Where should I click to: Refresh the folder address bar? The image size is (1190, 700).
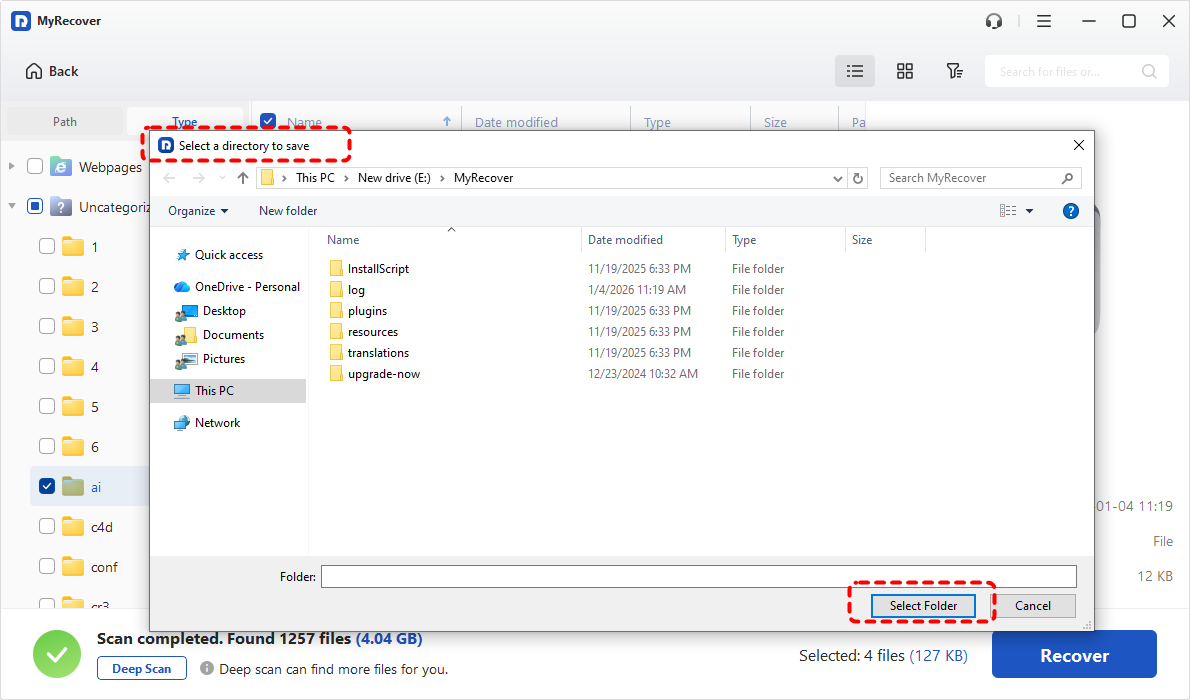click(x=857, y=178)
